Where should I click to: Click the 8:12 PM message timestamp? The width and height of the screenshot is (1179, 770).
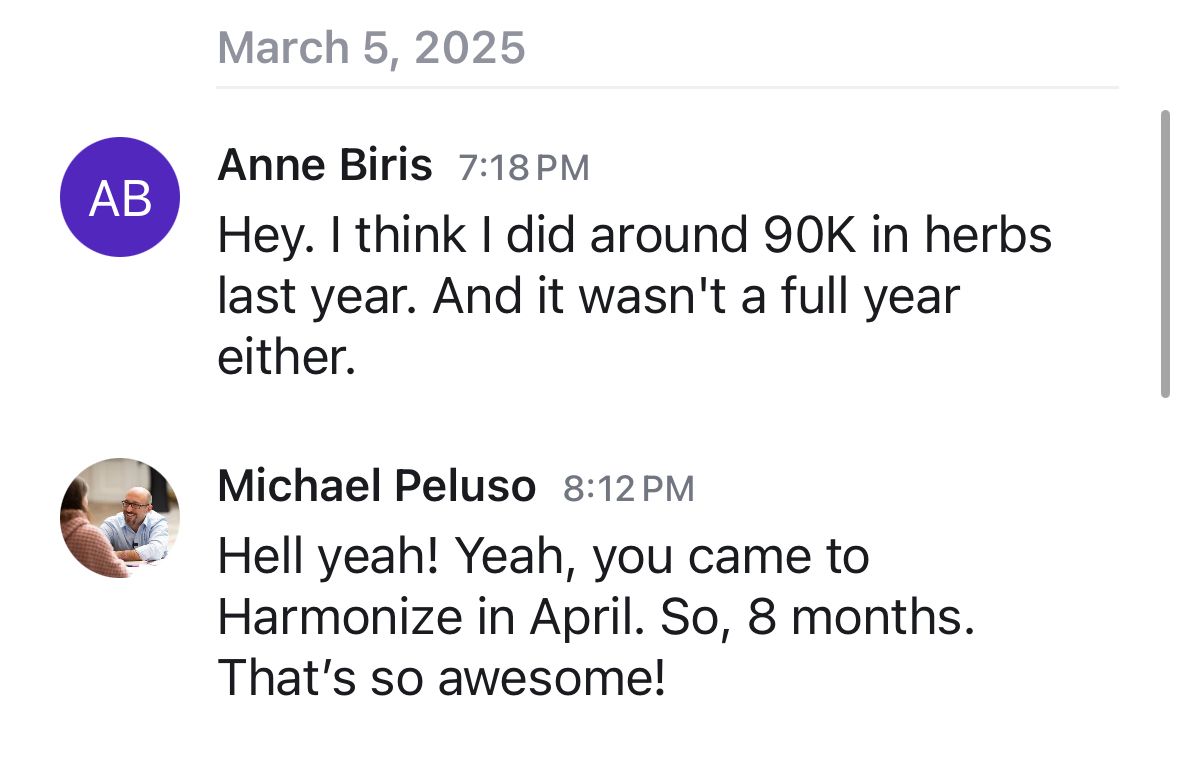[x=628, y=489]
